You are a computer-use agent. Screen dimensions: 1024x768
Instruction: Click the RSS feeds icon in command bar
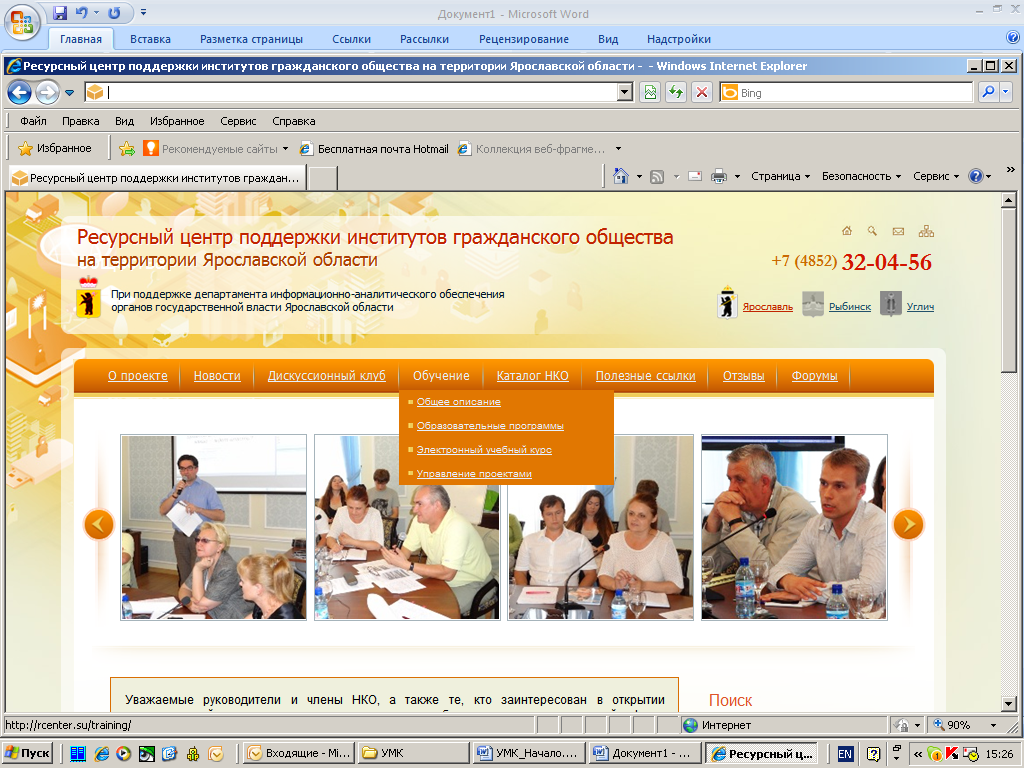click(x=657, y=176)
